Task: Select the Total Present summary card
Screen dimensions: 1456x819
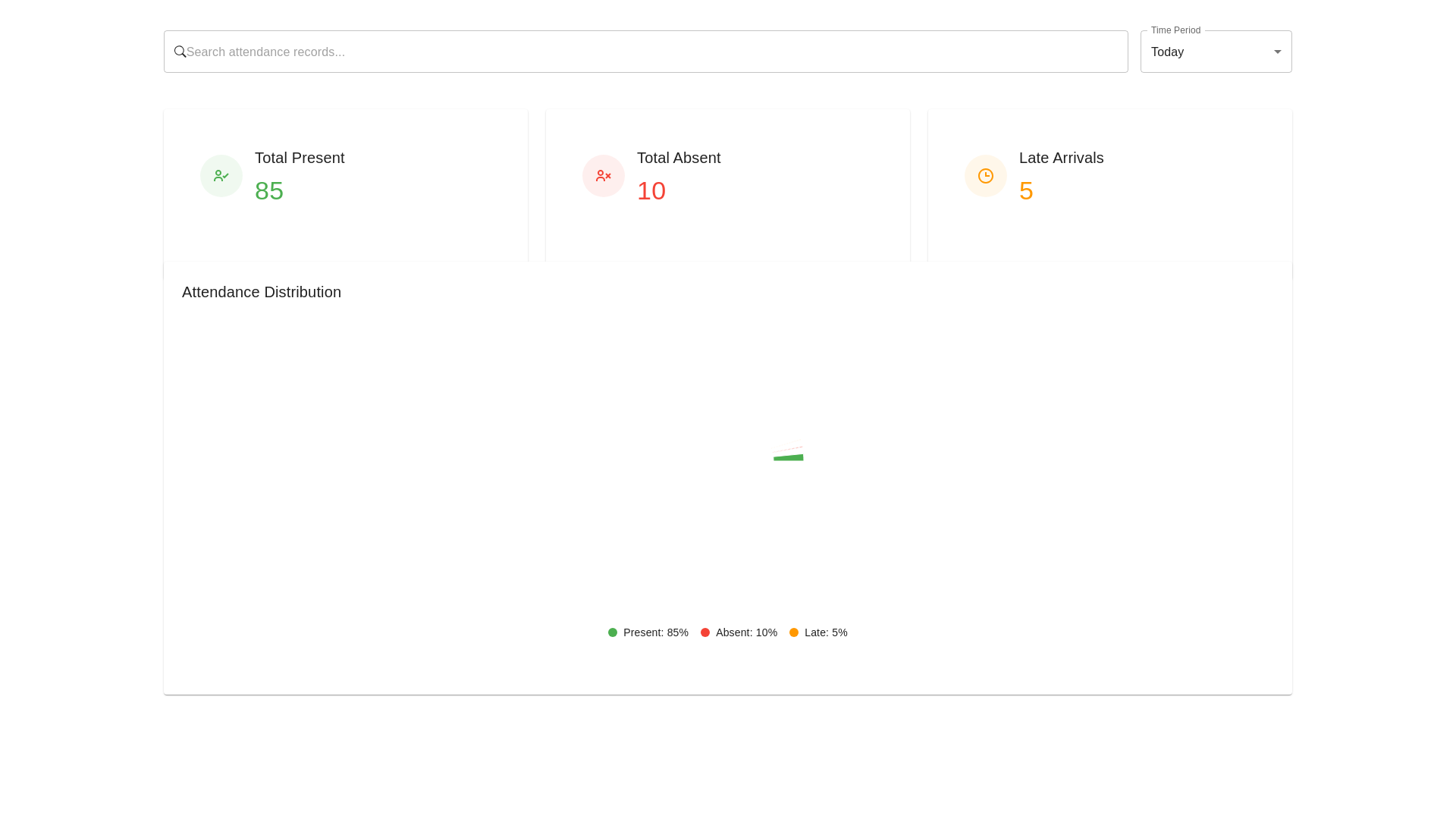Action: pyautogui.click(x=345, y=185)
